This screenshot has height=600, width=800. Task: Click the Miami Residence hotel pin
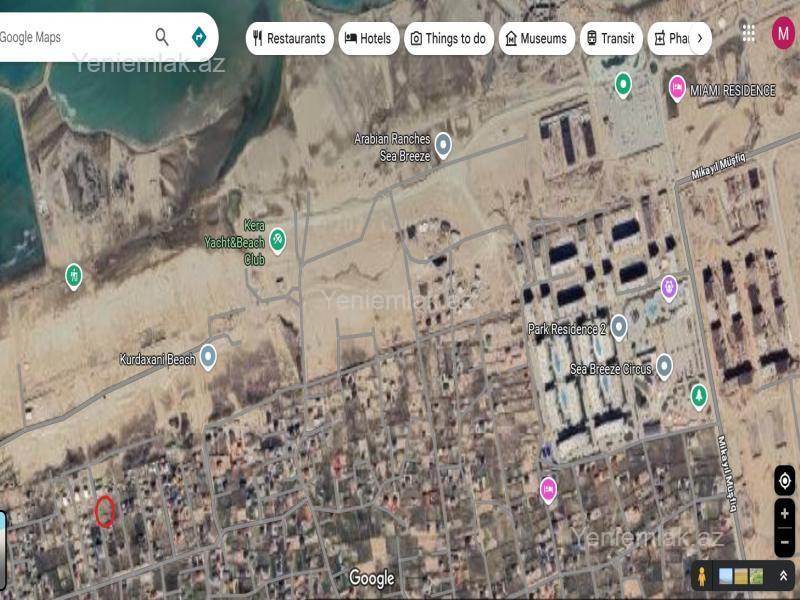click(x=677, y=88)
